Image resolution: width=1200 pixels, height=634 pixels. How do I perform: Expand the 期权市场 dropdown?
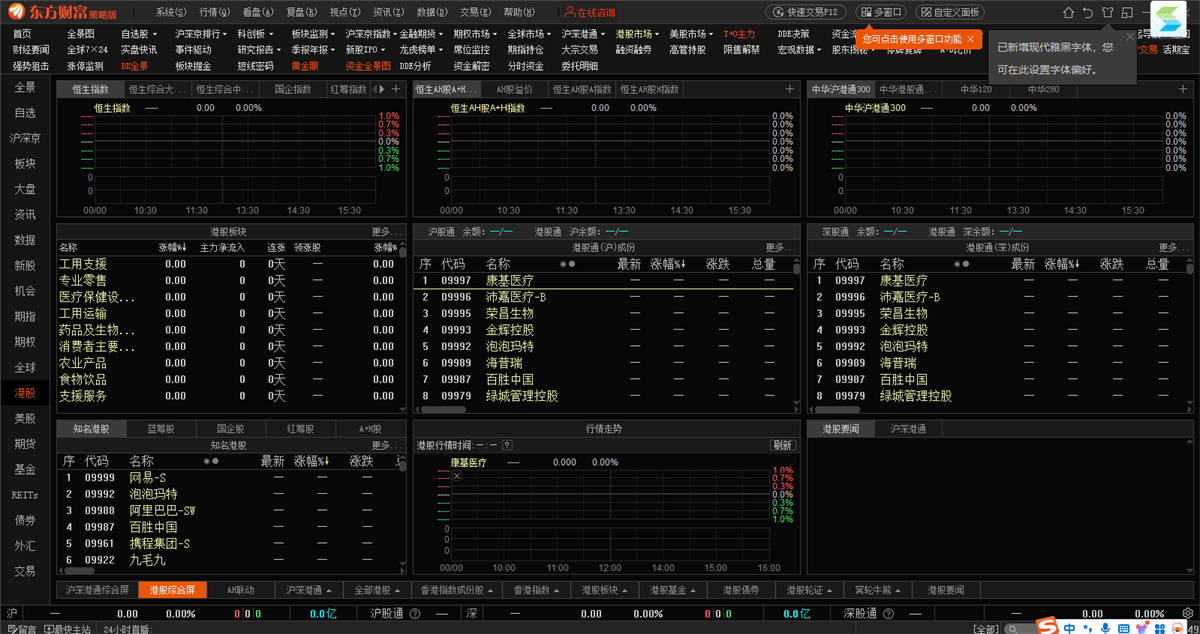(x=474, y=34)
